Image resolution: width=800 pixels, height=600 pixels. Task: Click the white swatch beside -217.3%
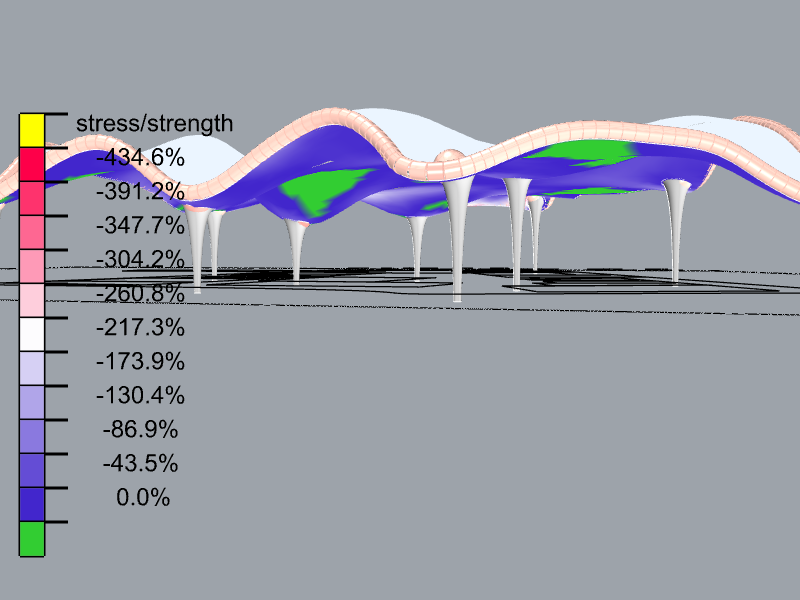[32, 335]
